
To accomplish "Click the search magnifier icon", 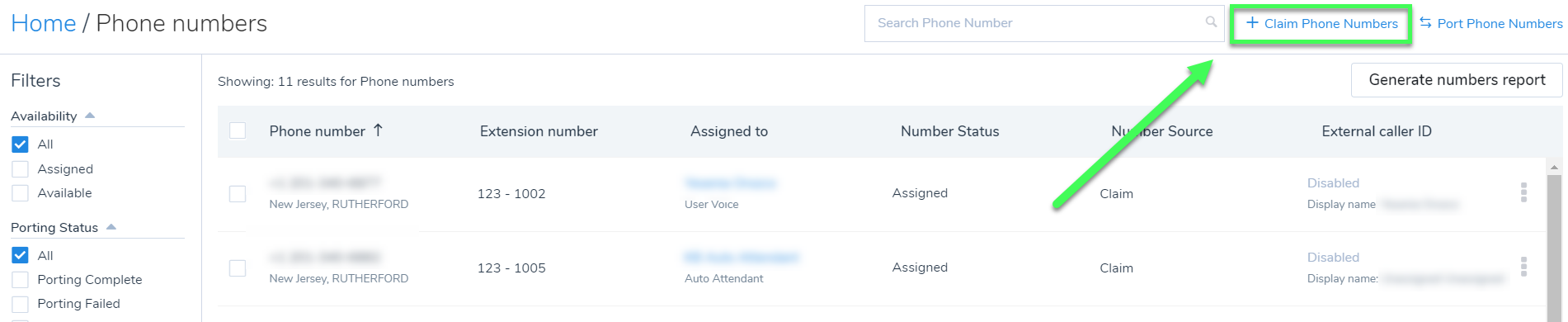I will (1211, 22).
